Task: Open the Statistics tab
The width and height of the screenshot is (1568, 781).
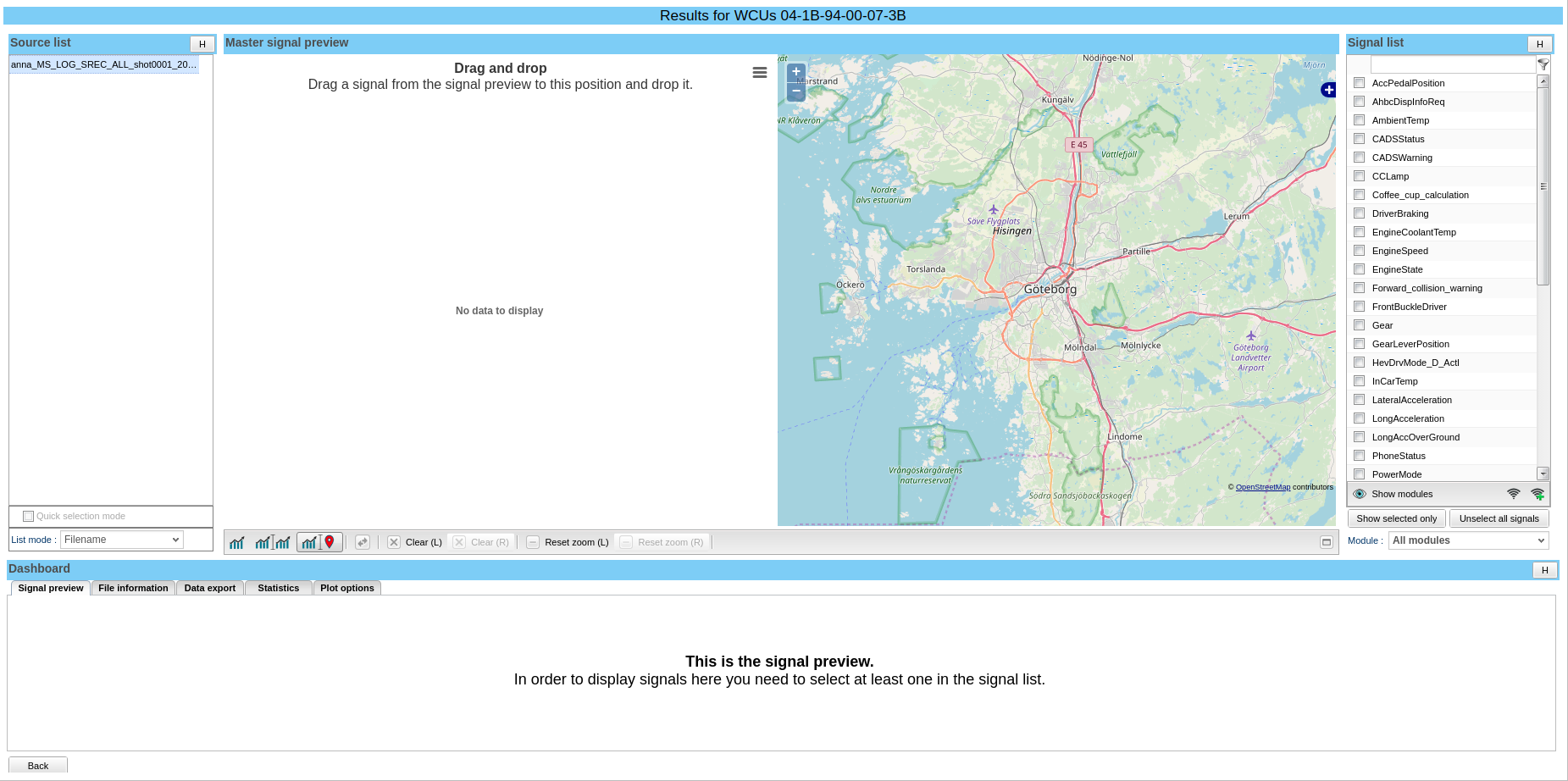Action: 278,588
